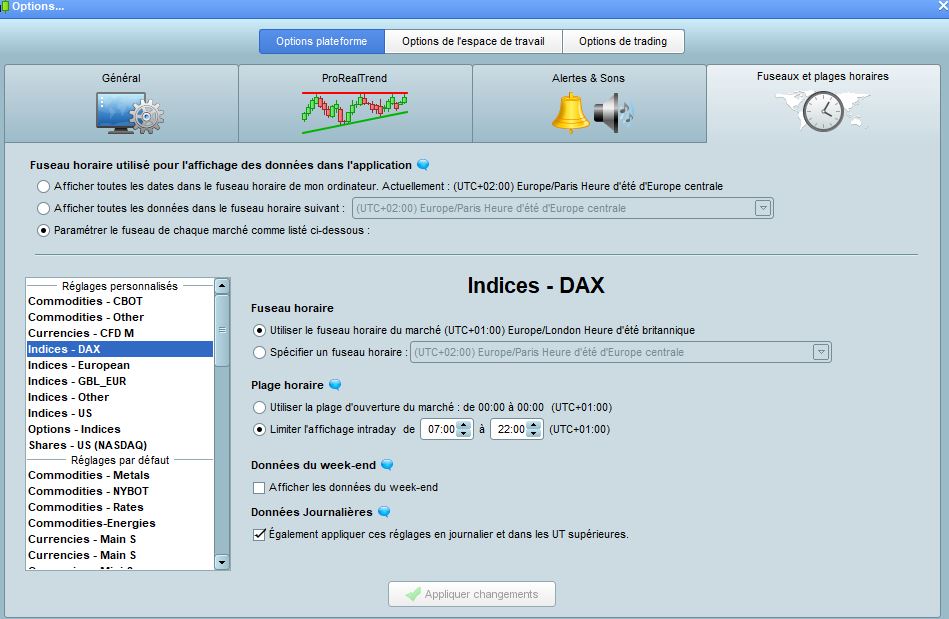Select Indices - Other entry
The height and width of the screenshot is (619, 949).
(x=120, y=398)
